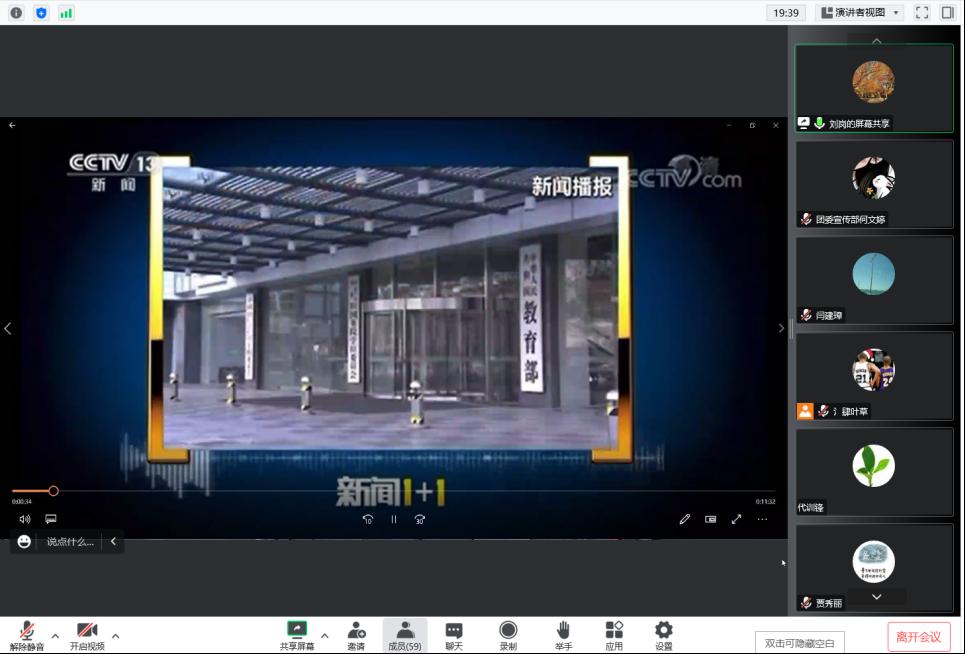Show previous participants with the up chevron
The height and width of the screenshot is (654, 965).
pyautogui.click(x=876, y=41)
